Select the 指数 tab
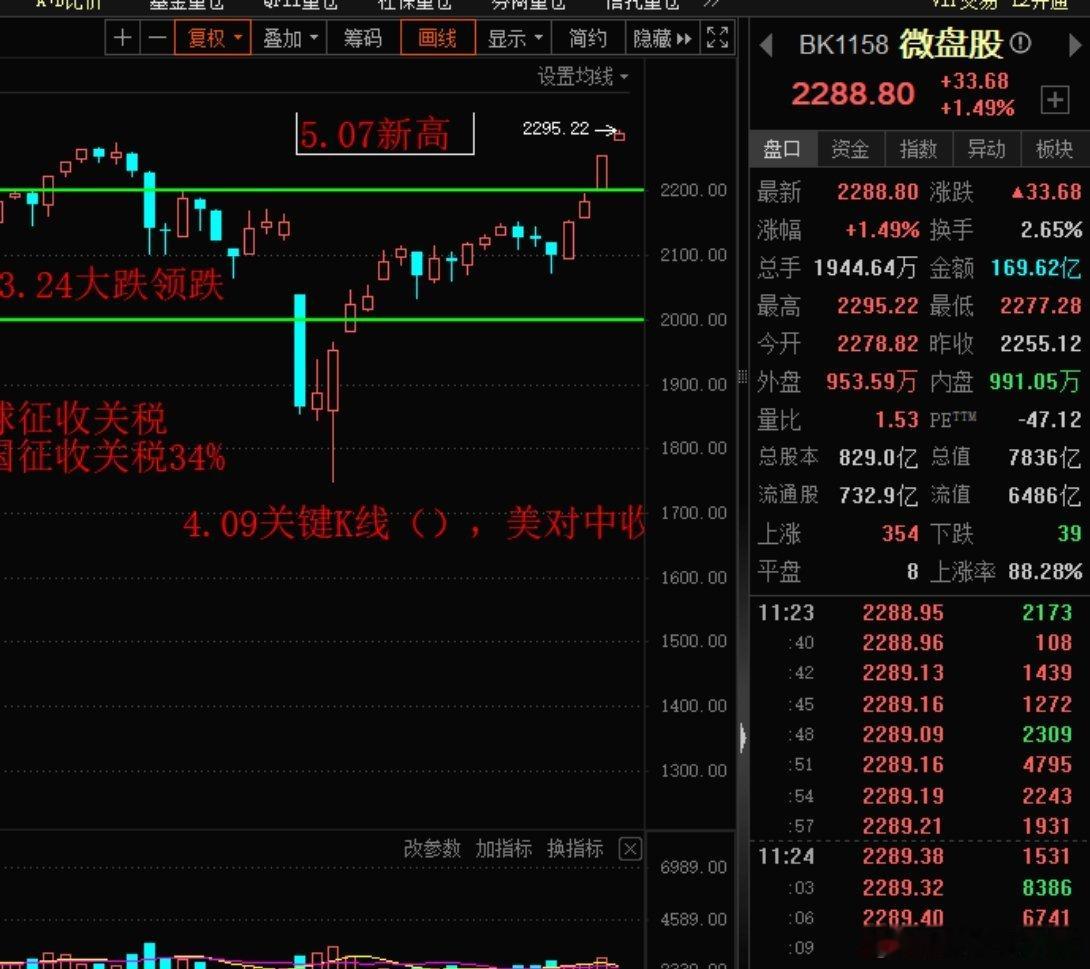 [918, 149]
